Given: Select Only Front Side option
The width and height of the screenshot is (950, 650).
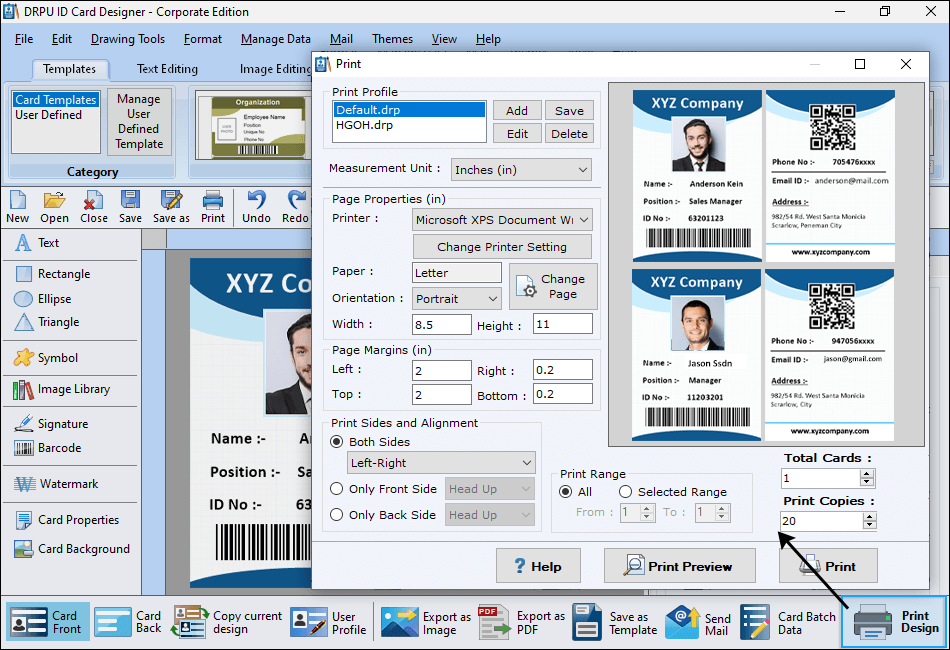Looking at the screenshot, I should pos(336,489).
